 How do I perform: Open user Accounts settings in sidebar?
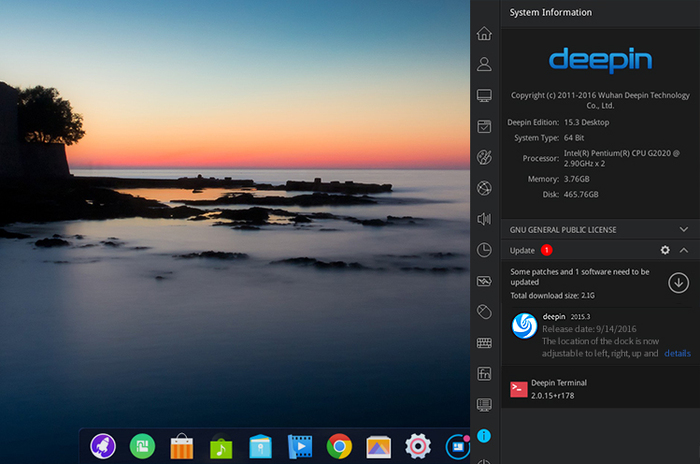pos(484,65)
